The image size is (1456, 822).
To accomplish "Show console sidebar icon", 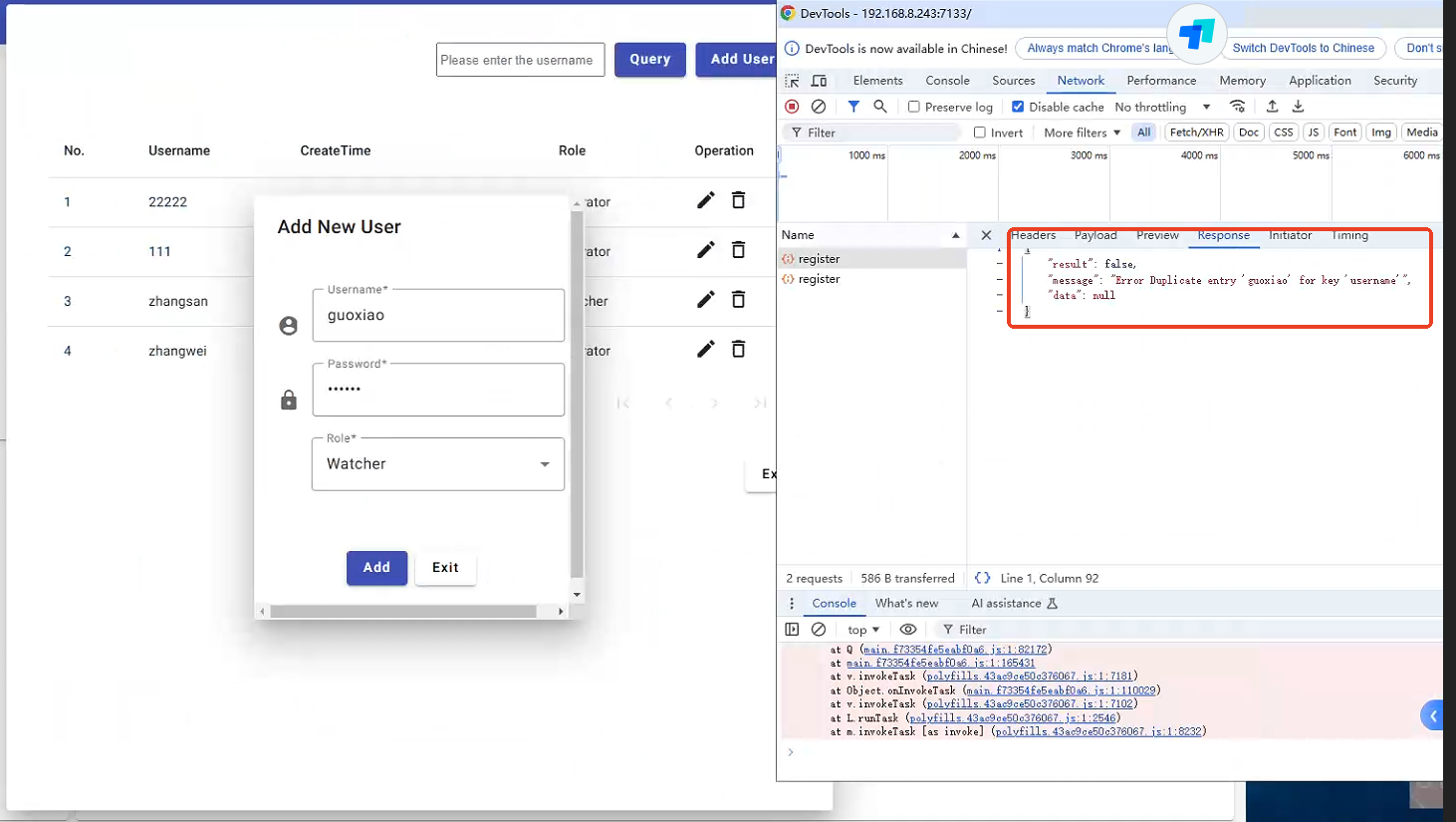I will [792, 630].
